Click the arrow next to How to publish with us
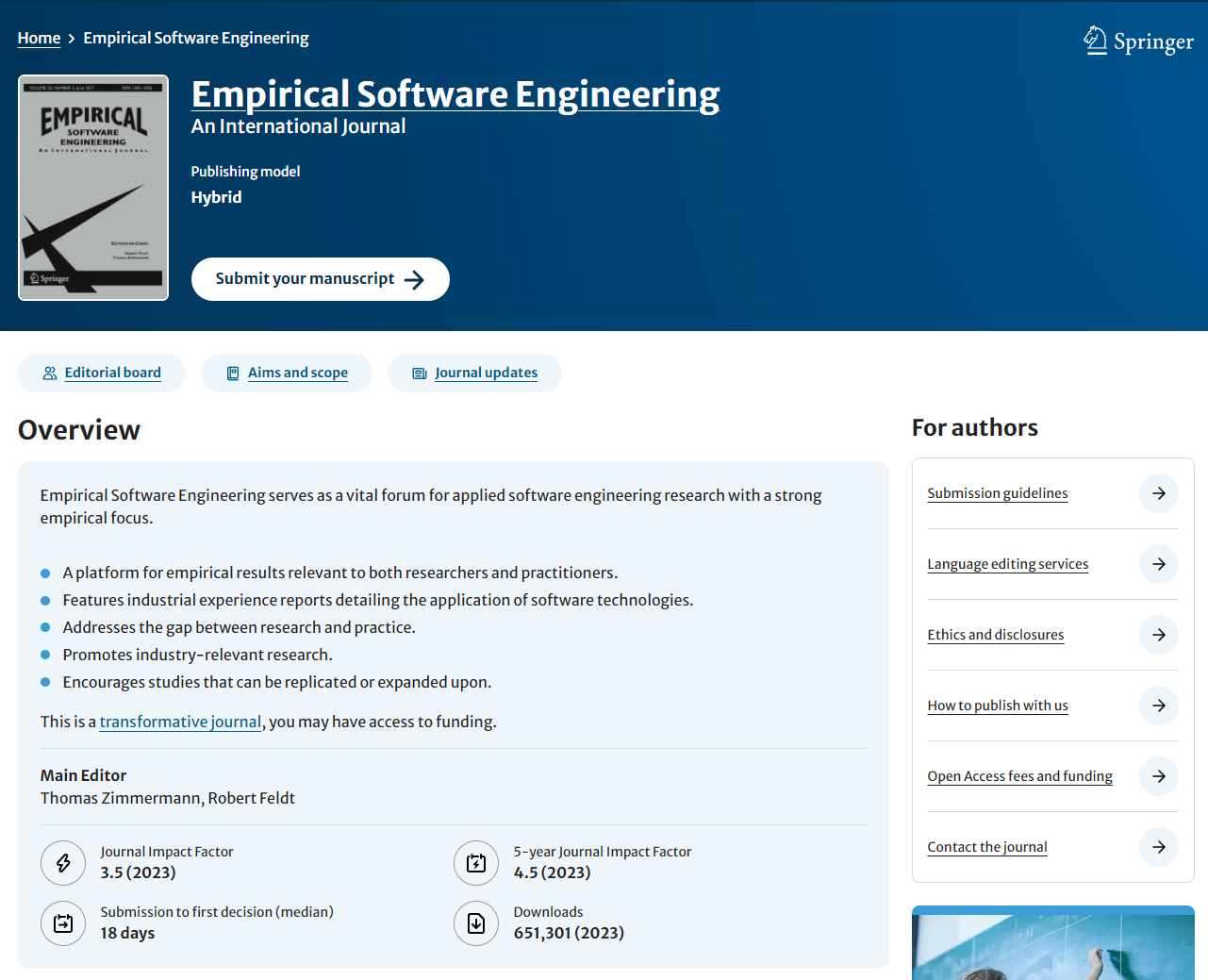Screen dimensions: 1208x980 pos(1159,706)
